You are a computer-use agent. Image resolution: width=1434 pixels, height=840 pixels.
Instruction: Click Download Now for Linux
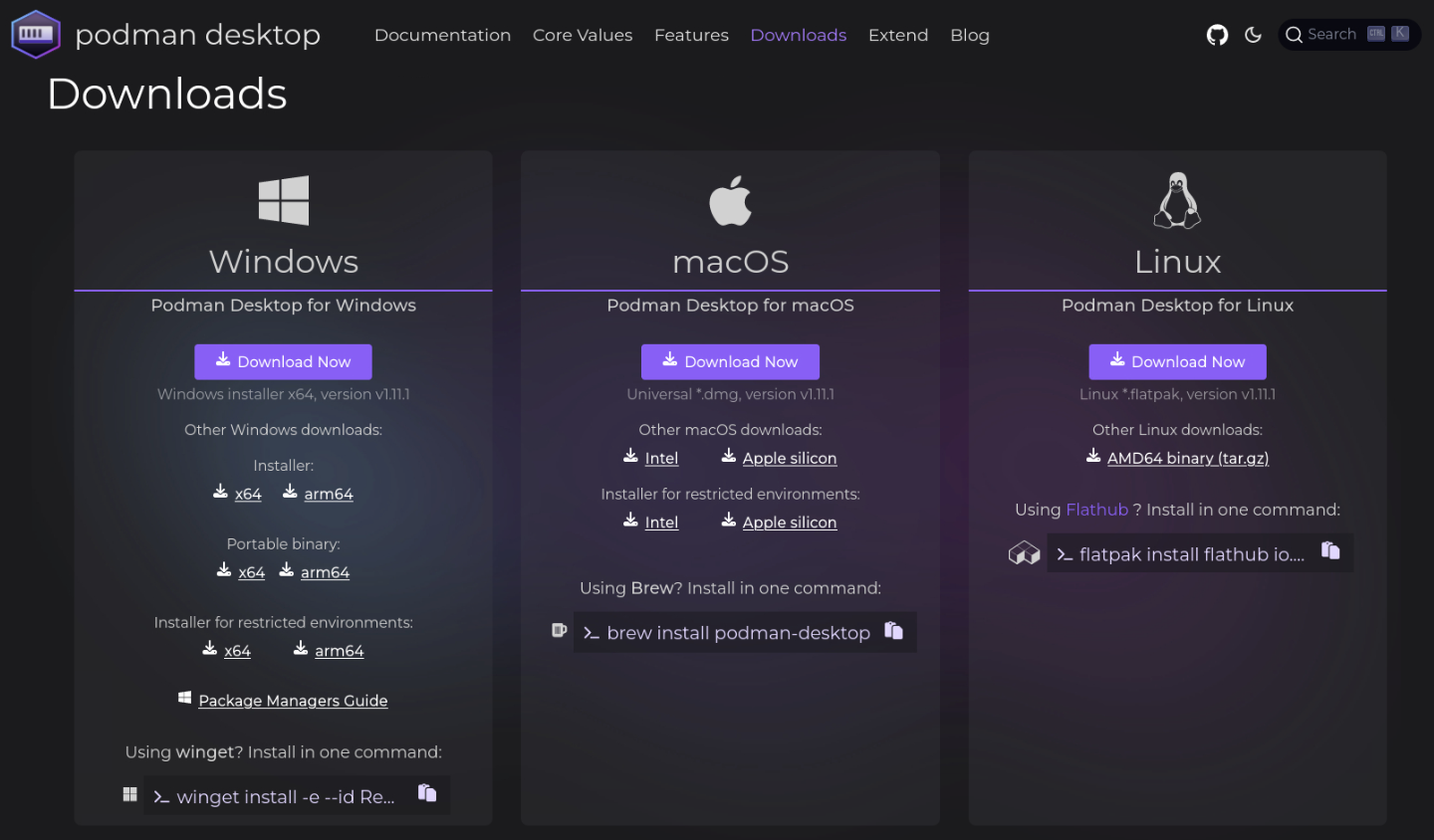click(1177, 361)
